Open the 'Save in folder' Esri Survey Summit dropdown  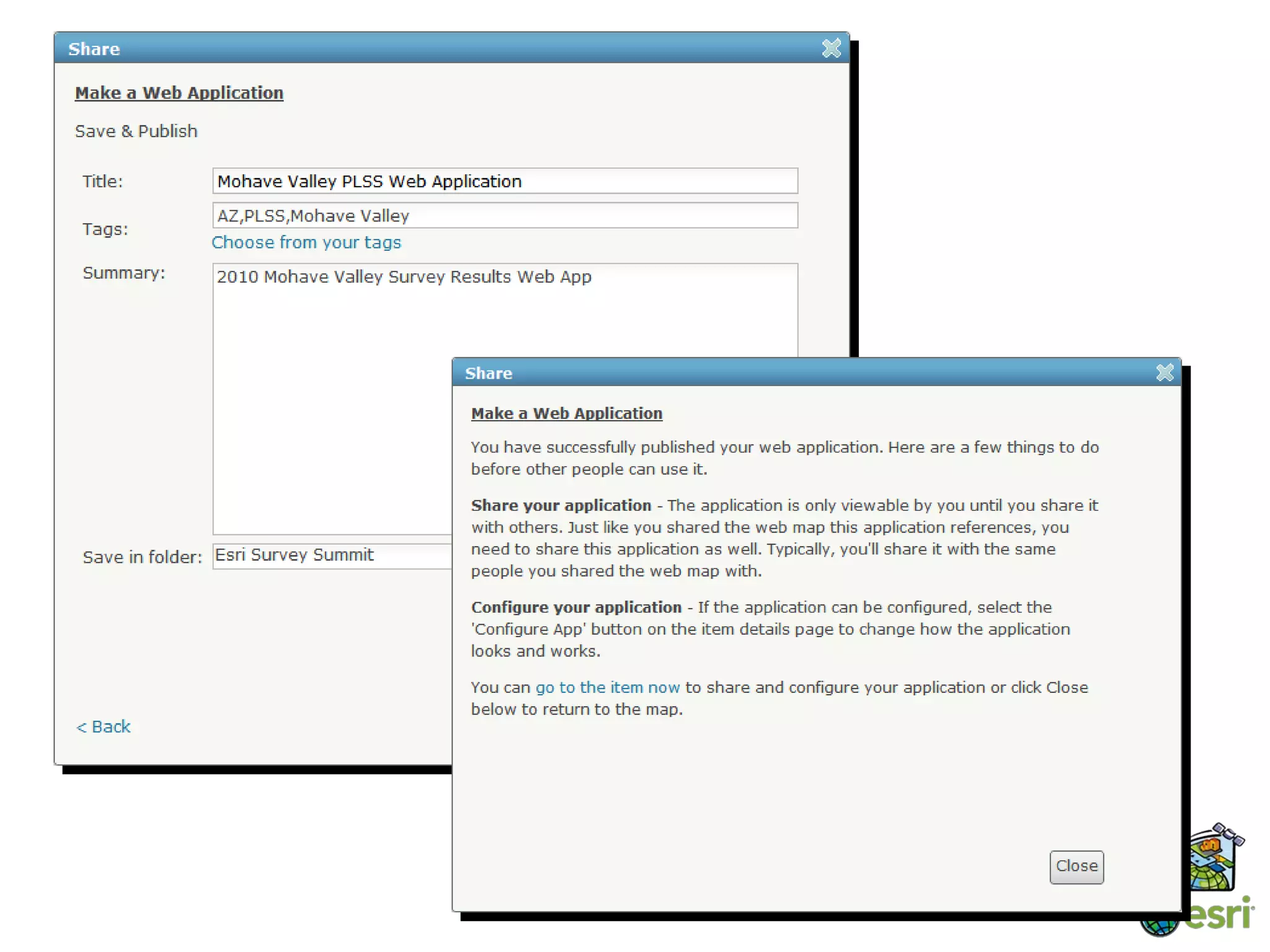coord(332,555)
